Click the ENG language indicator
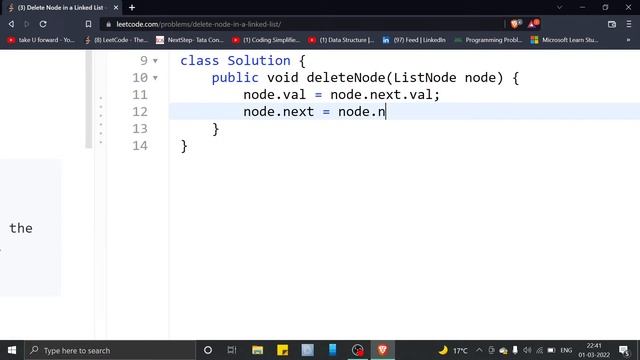 566,350
